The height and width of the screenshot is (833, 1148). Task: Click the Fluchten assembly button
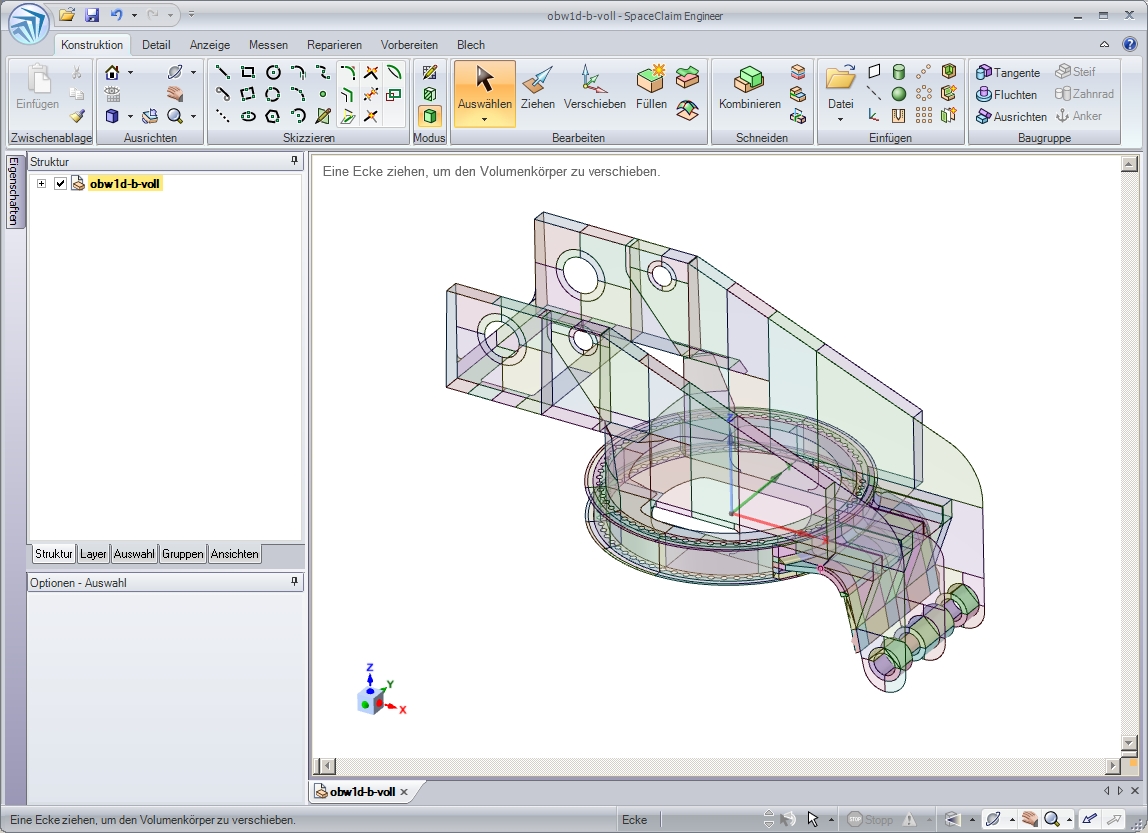[1006, 94]
